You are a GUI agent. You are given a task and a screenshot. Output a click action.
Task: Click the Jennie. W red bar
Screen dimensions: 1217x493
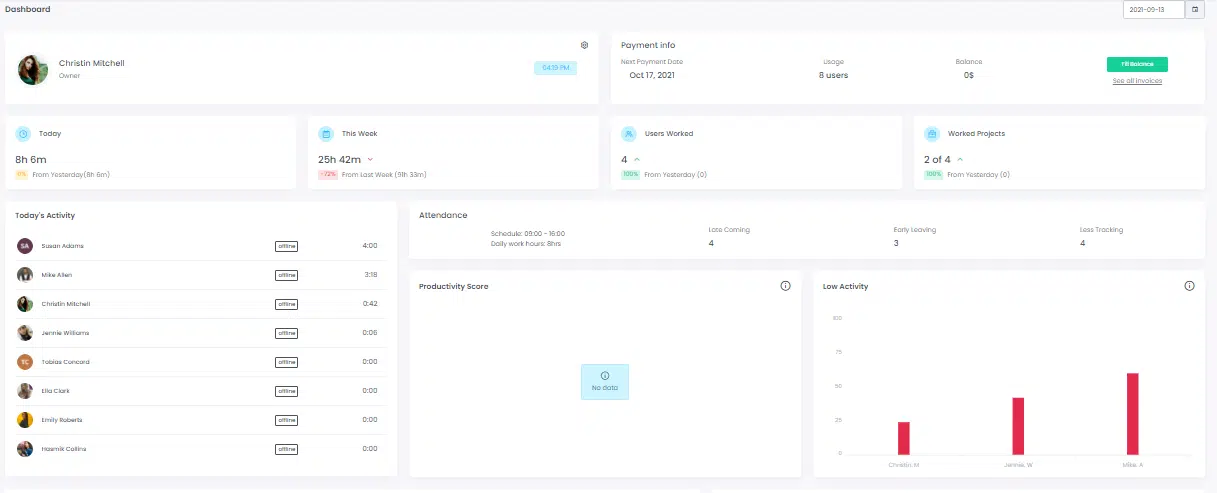1018,426
